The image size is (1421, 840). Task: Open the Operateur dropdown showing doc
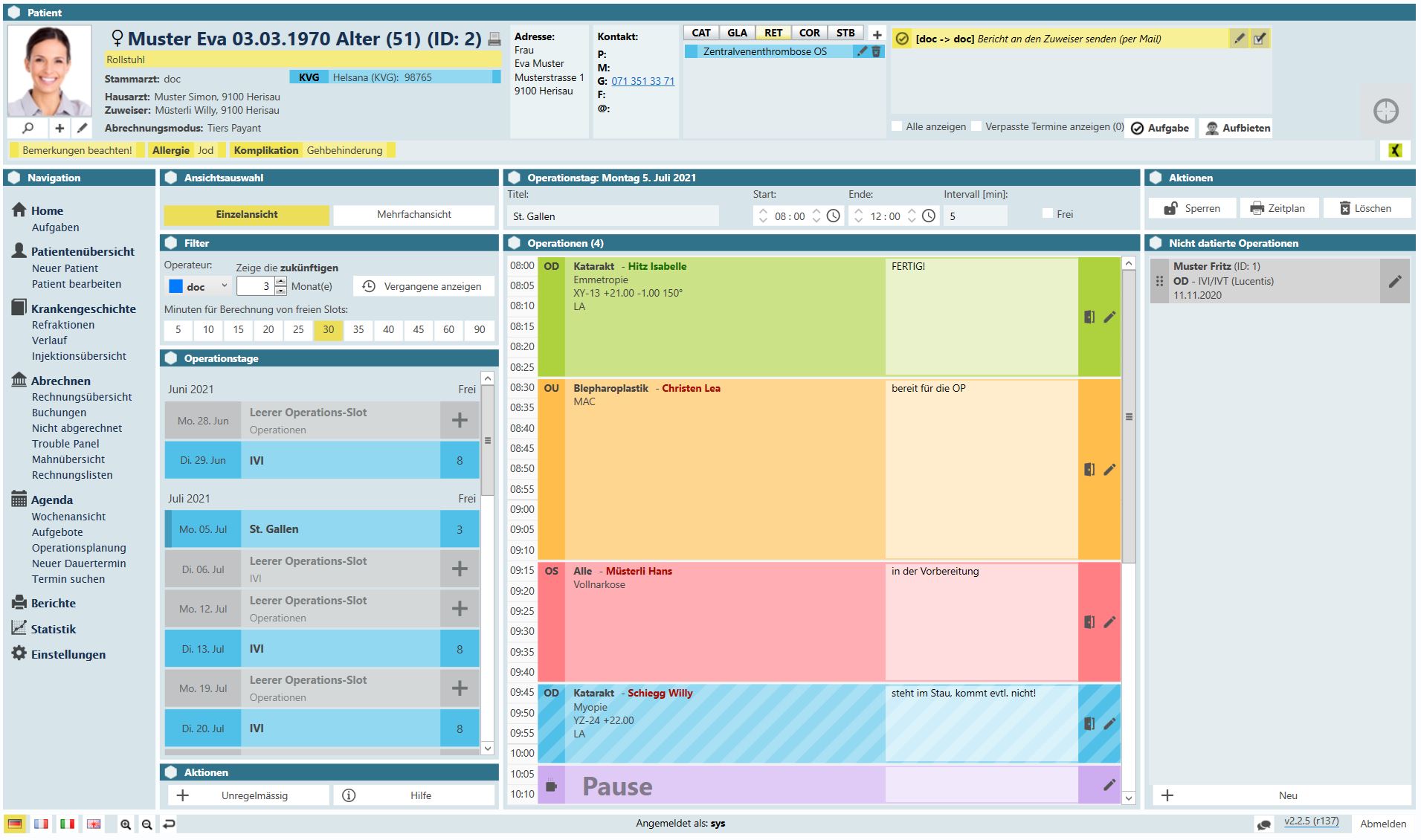coord(198,286)
